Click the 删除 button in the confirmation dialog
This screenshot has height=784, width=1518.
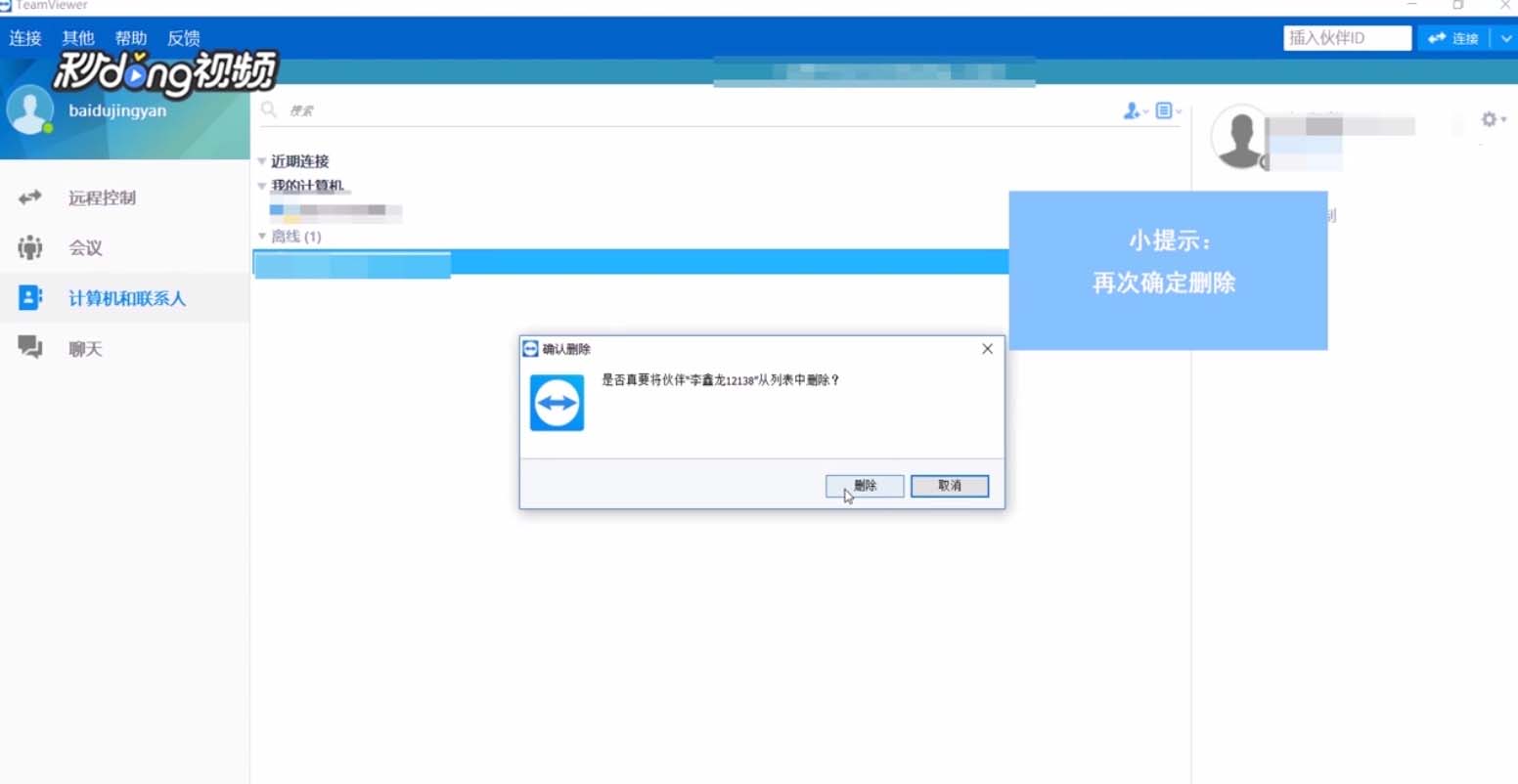pos(865,486)
